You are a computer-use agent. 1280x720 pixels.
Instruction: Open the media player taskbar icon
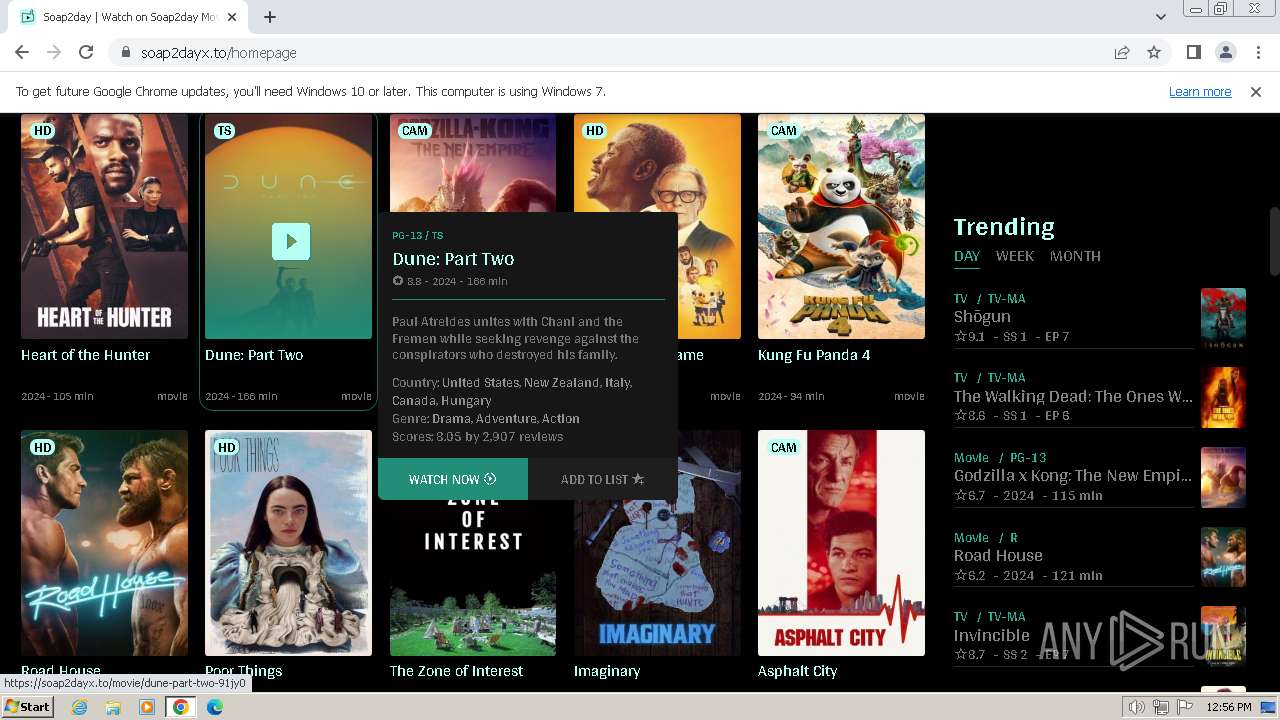click(147, 707)
